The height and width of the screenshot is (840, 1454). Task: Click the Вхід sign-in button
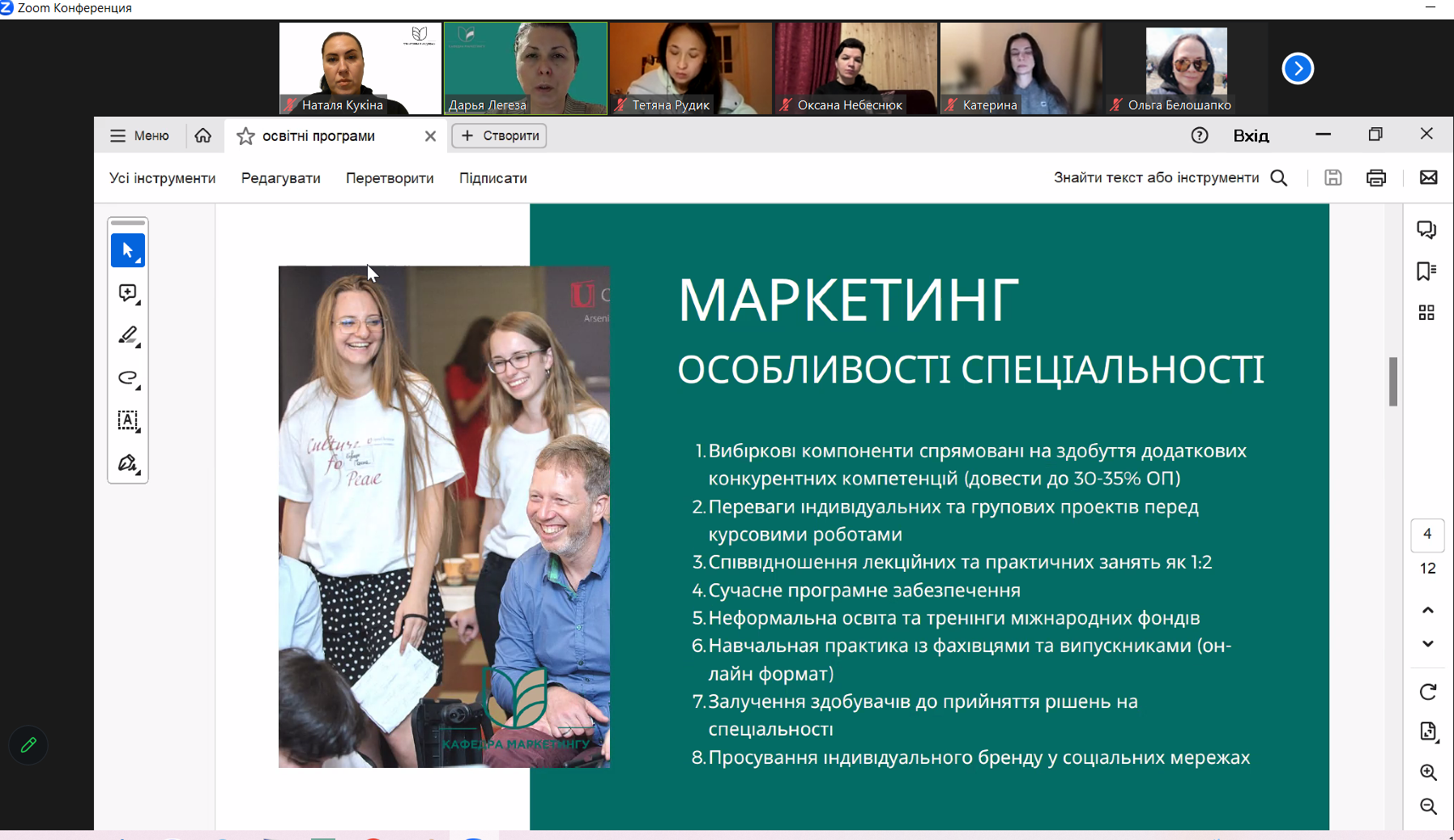click(x=1251, y=136)
